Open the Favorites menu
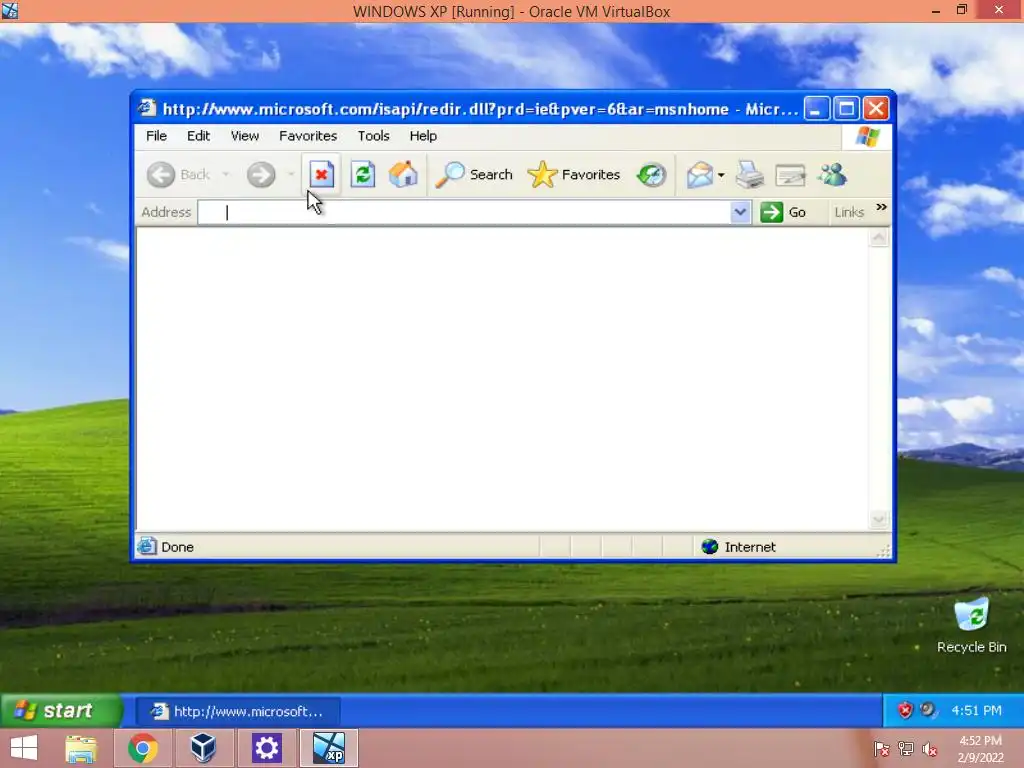This screenshot has height=768, width=1024. coord(308,136)
